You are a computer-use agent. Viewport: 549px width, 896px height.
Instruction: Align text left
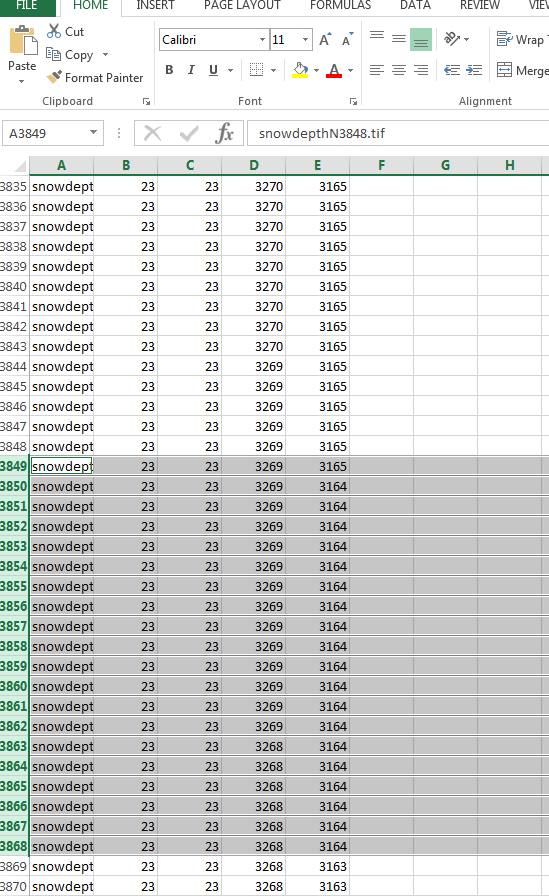376,70
